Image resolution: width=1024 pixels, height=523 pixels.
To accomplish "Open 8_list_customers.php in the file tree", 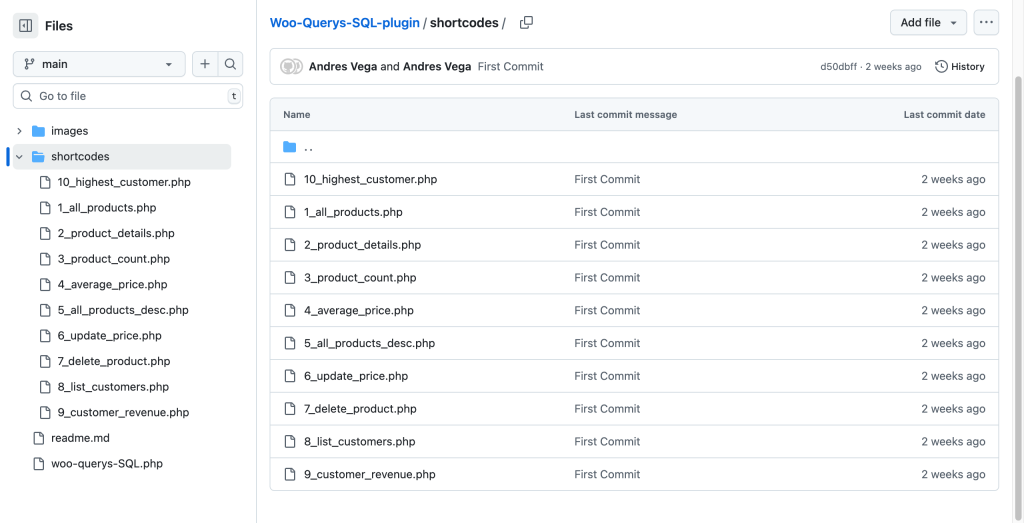I will [x=113, y=387].
